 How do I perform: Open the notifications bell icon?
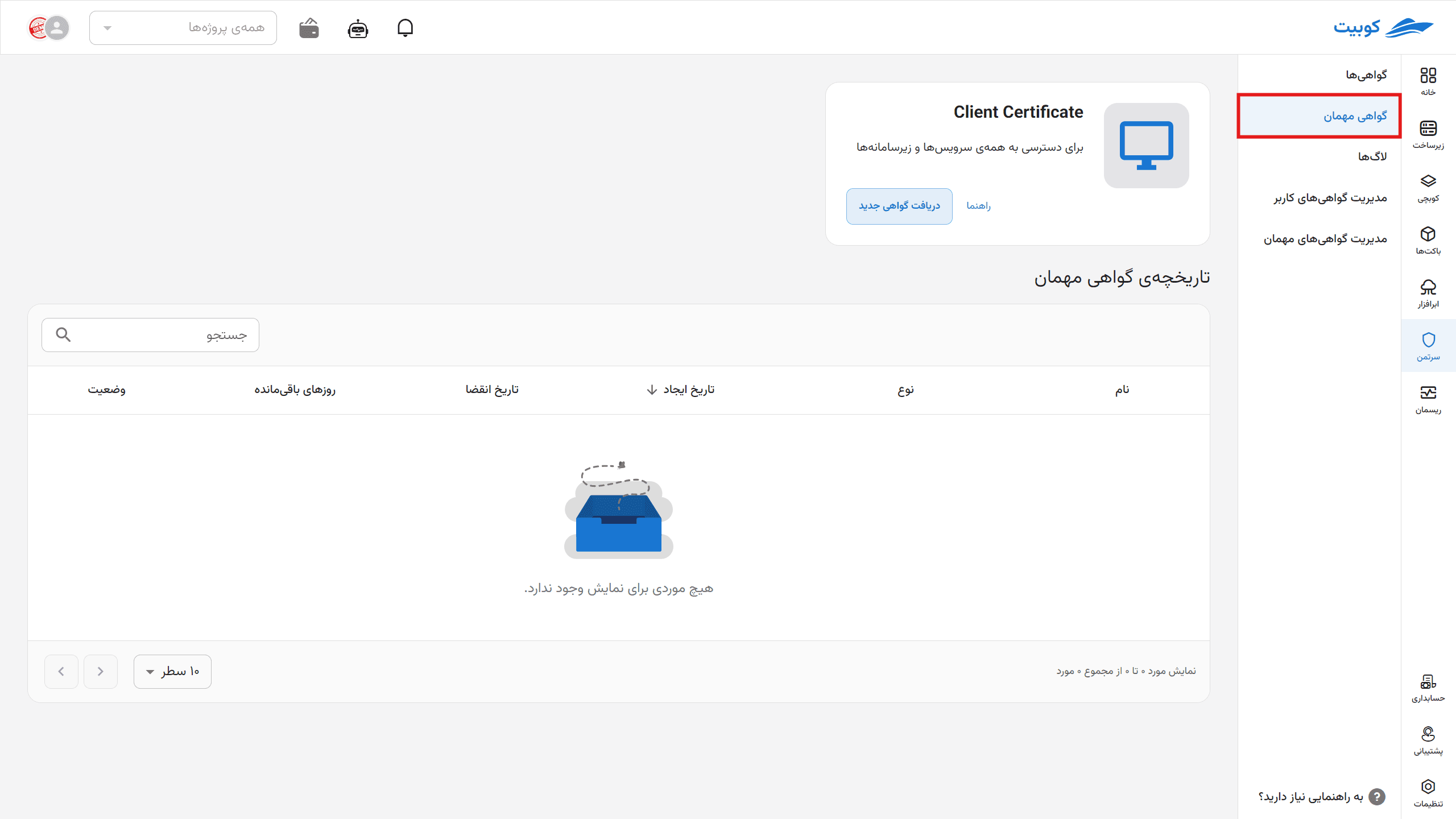point(405,28)
